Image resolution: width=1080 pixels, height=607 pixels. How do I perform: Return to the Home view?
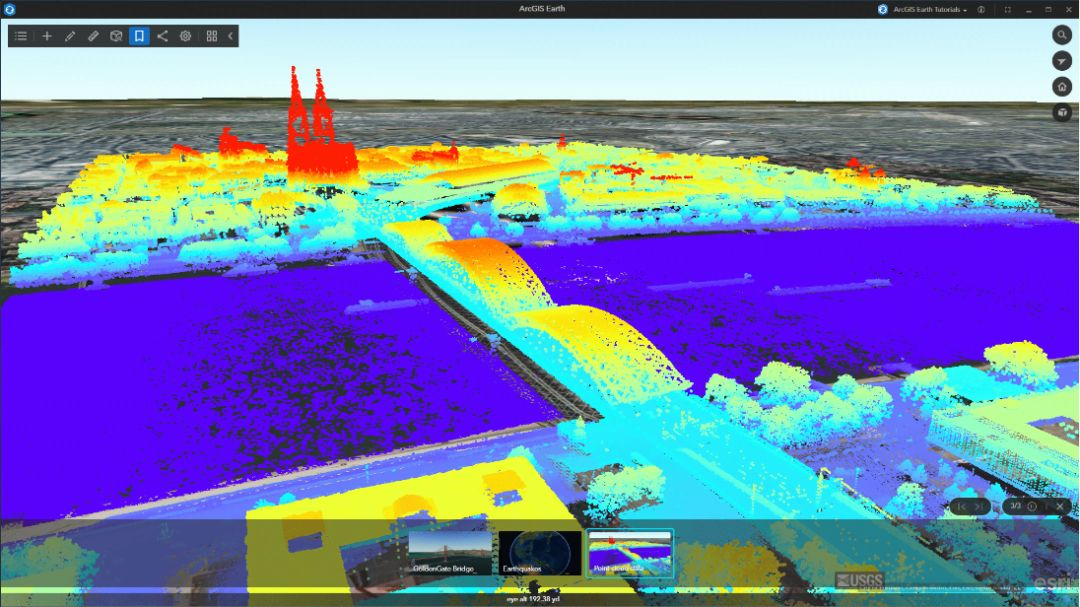1061,87
